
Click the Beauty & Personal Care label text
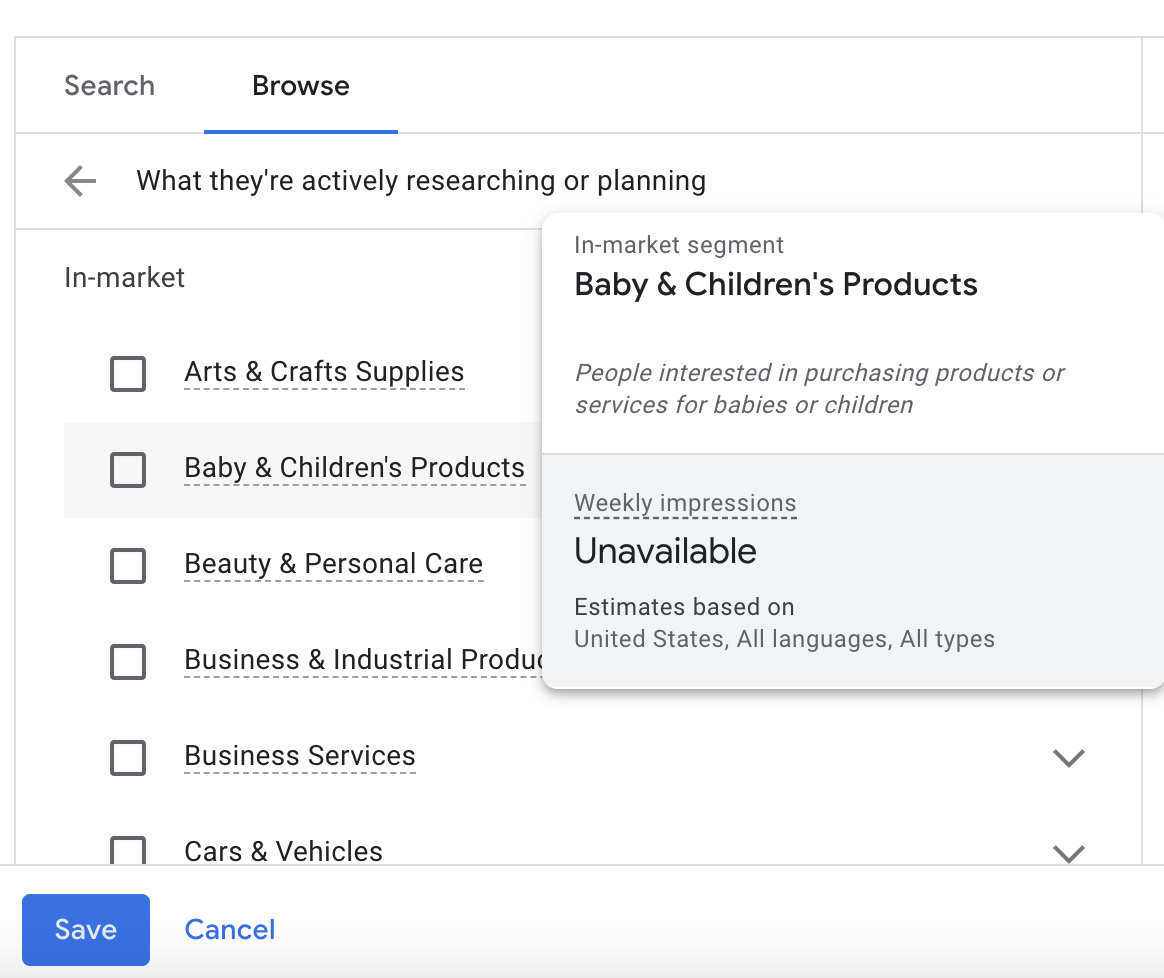tap(333, 564)
